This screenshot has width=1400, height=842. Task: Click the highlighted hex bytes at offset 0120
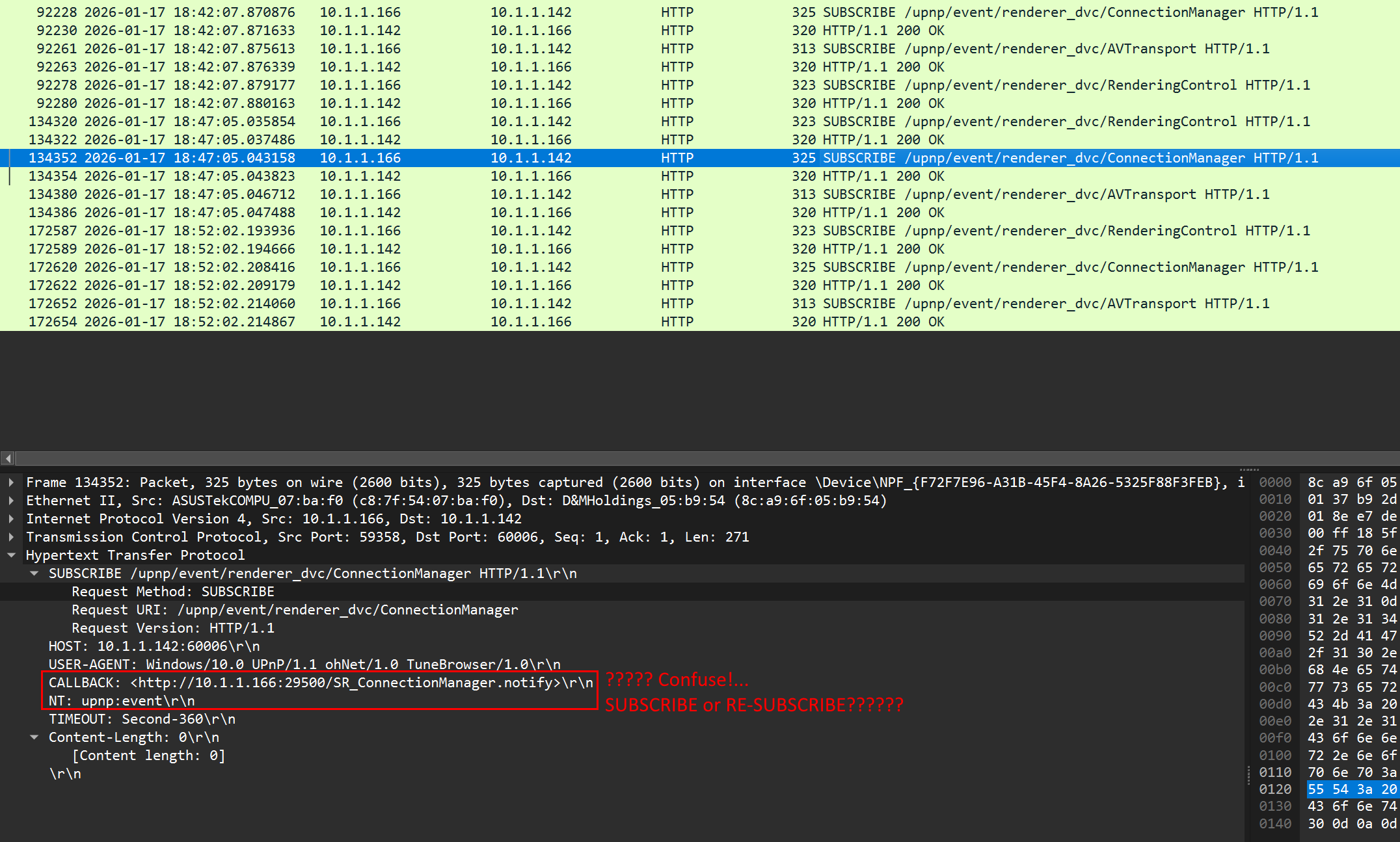click(x=1352, y=789)
